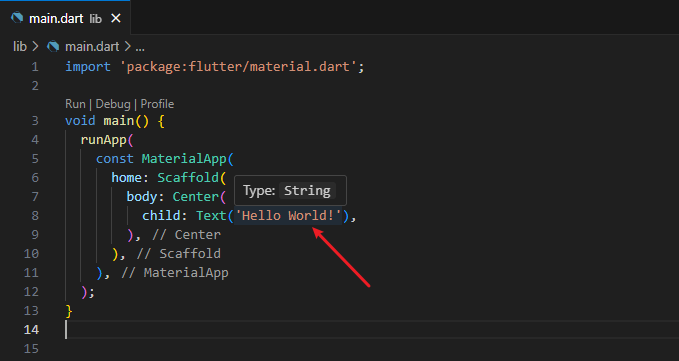
Task: Click the Dart icon in the breadcrumb
Action: pos(53,46)
